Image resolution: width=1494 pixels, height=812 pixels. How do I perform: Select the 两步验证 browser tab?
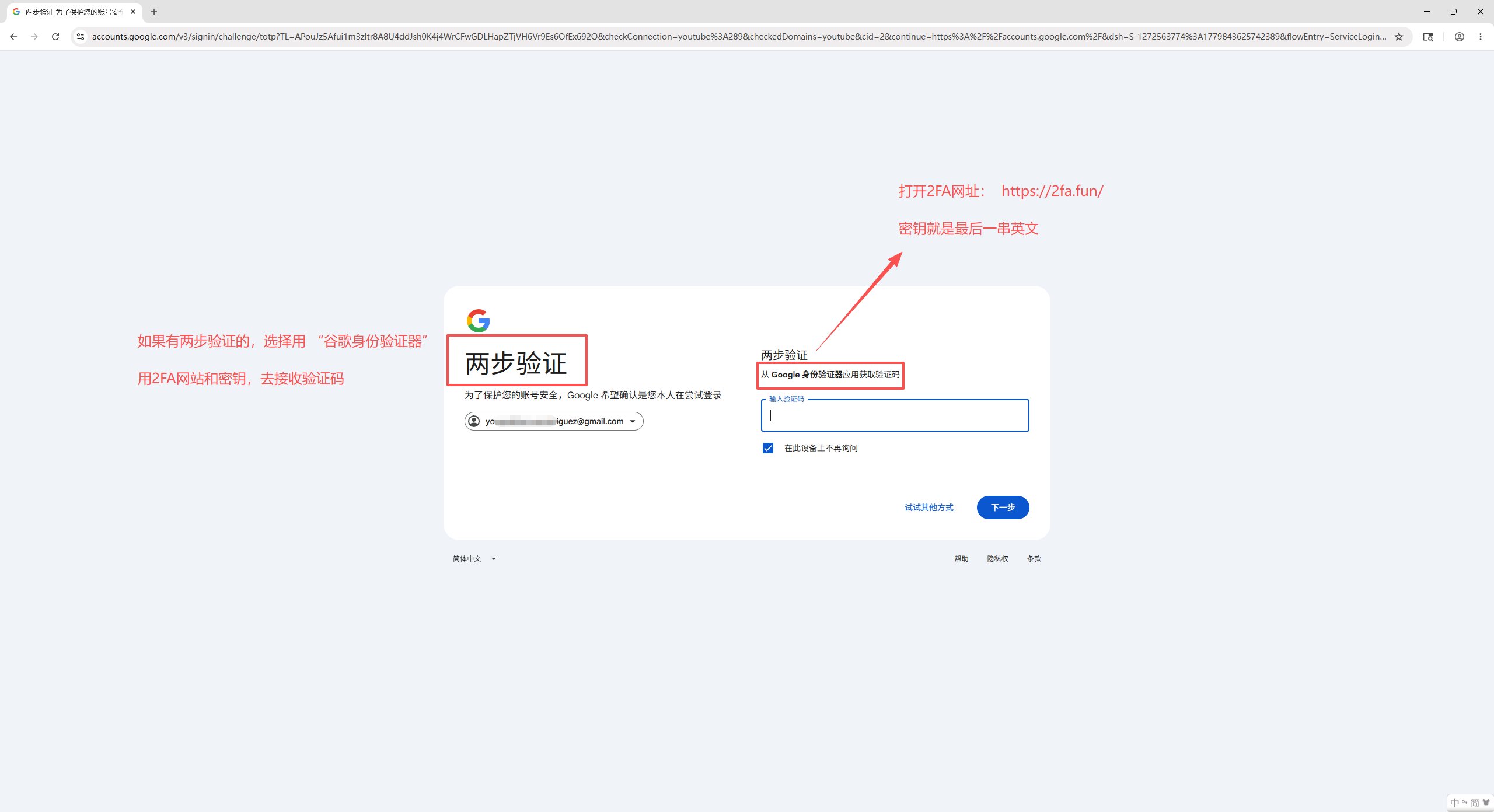(x=74, y=12)
